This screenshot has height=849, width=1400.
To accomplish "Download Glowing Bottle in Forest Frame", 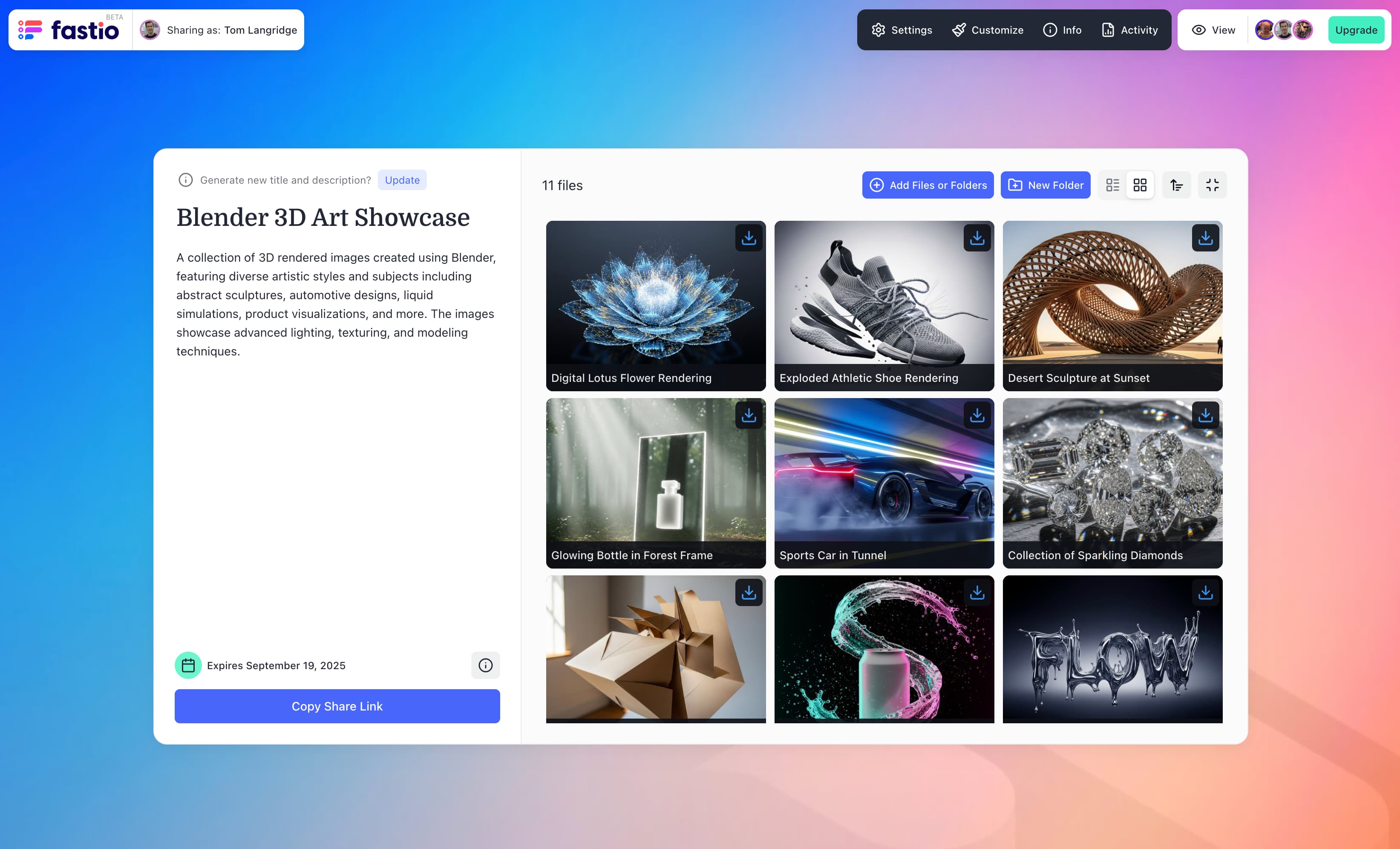I will 749,416.
